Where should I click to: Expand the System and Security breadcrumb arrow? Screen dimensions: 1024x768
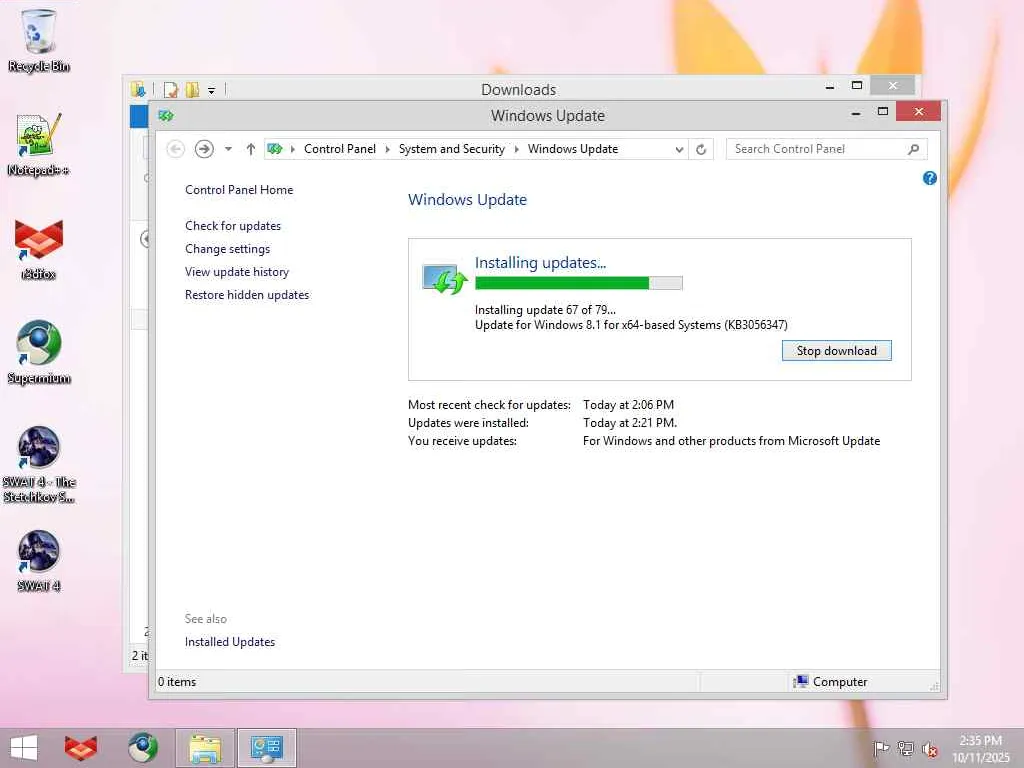click(517, 149)
